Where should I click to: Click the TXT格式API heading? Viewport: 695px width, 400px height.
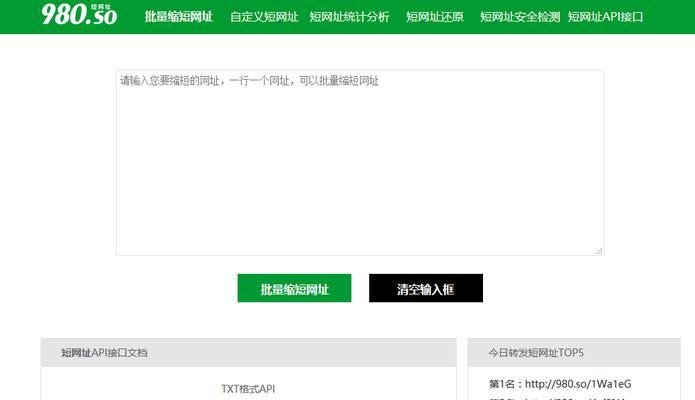248,389
